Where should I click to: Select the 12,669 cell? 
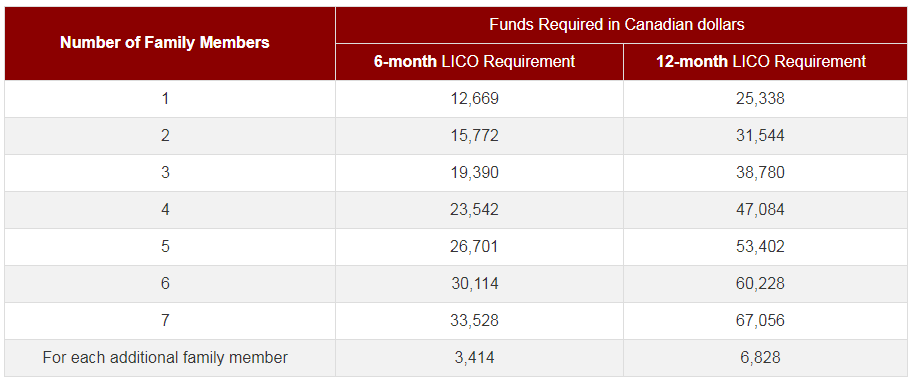click(474, 98)
